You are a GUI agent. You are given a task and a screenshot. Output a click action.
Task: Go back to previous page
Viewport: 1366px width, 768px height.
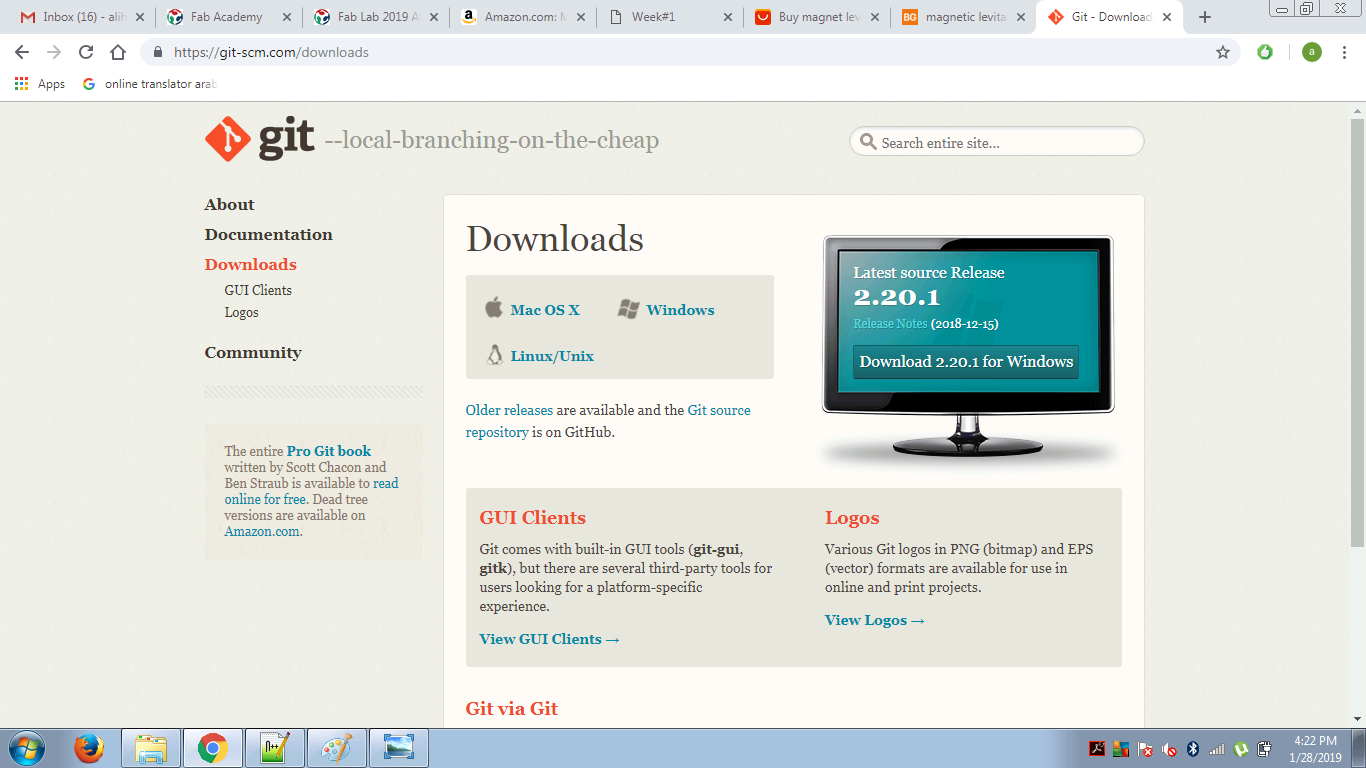tap(22, 52)
